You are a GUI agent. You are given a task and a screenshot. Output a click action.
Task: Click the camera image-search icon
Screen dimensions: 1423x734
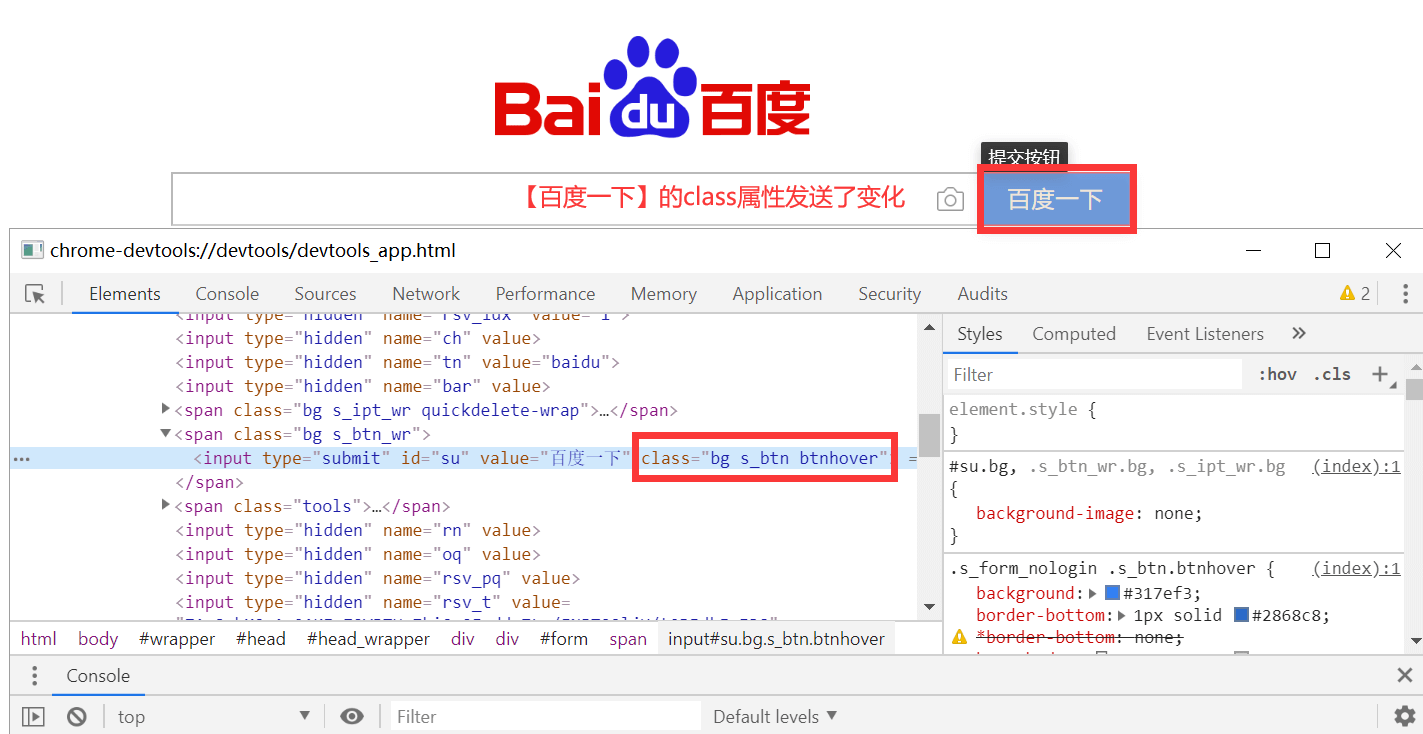click(x=950, y=199)
